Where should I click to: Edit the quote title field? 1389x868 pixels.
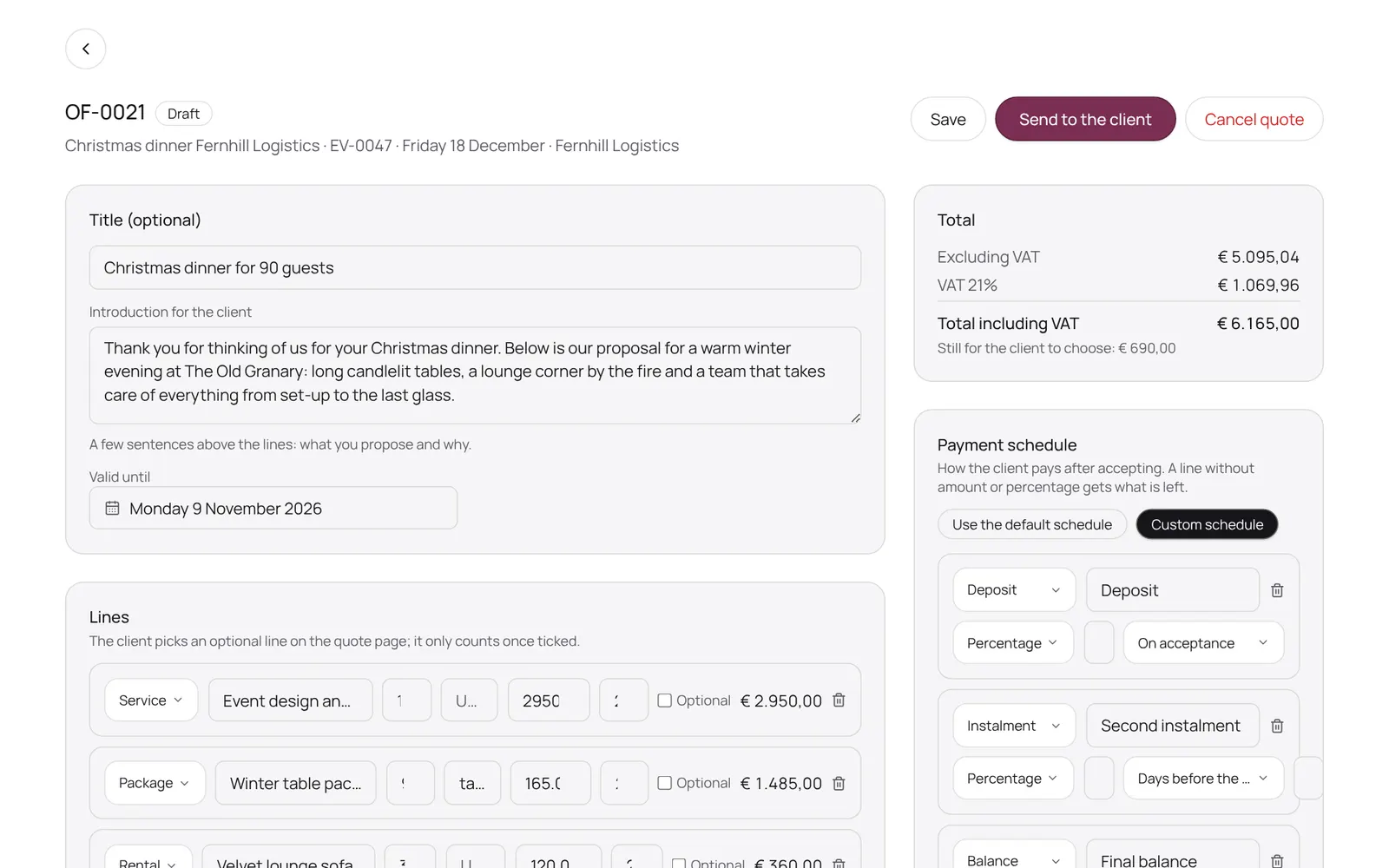coord(475,267)
